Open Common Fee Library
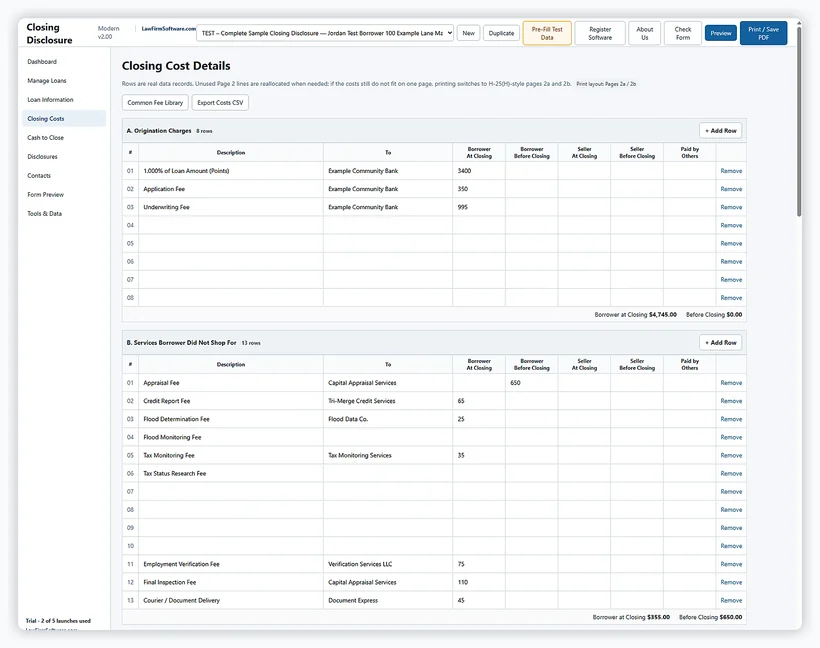The image size is (820, 648). pos(155,103)
